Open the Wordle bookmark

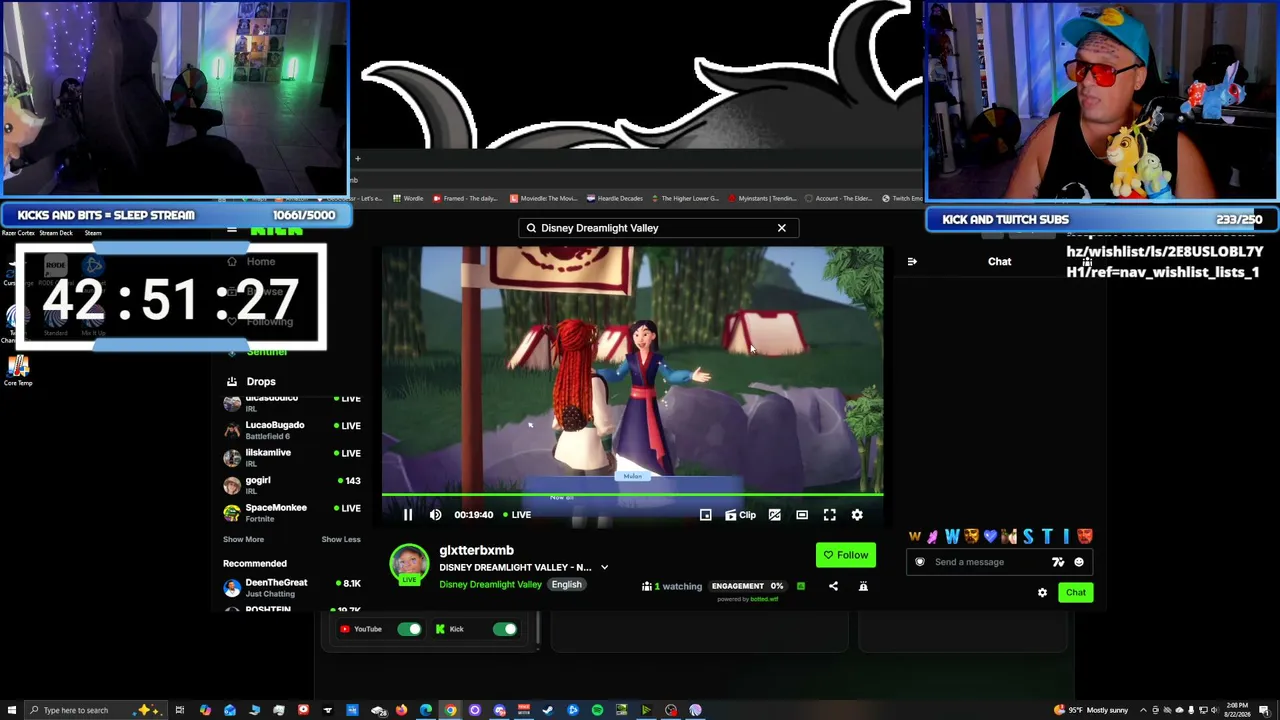(x=409, y=198)
